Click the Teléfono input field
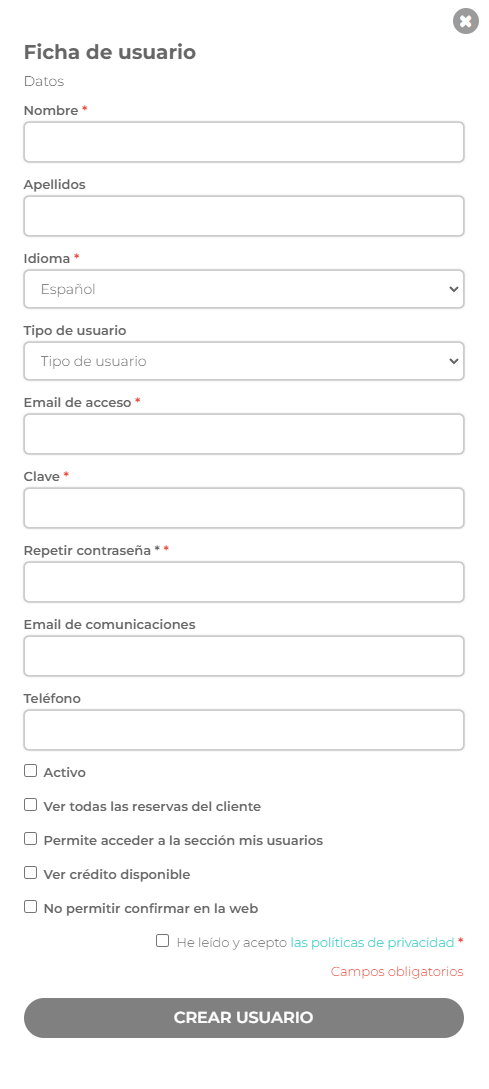This screenshot has width=489, height=1089. point(244,730)
